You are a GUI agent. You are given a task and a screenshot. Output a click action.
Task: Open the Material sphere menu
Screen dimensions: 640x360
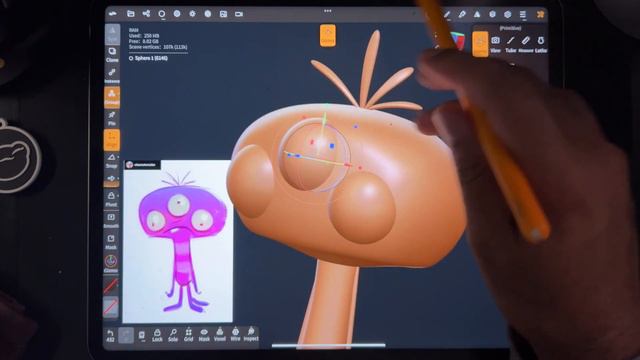tap(177, 14)
